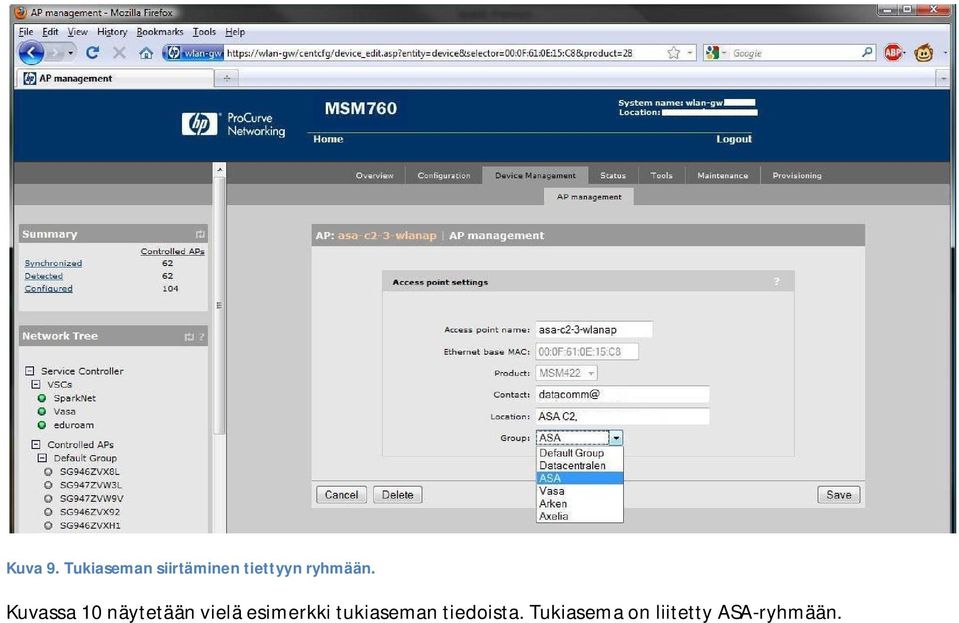Choose Default Group in the Group list
The width and height of the screenshot is (959, 623).
click(x=580, y=453)
